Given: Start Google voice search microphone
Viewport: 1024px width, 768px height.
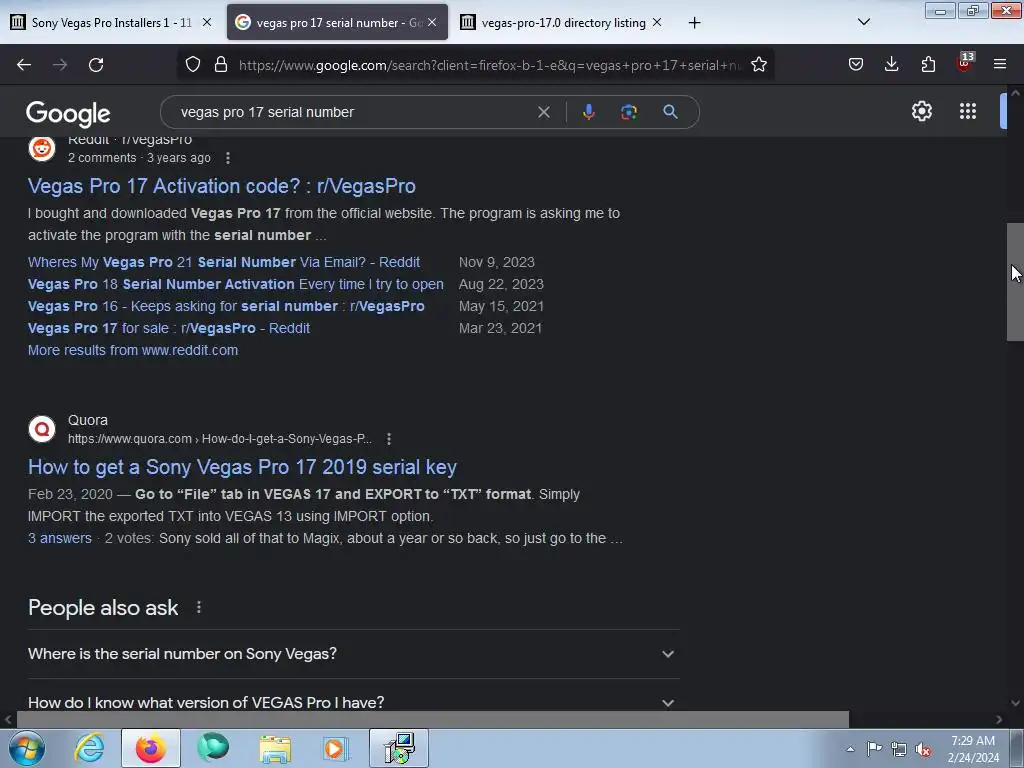Looking at the screenshot, I should [588, 112].
